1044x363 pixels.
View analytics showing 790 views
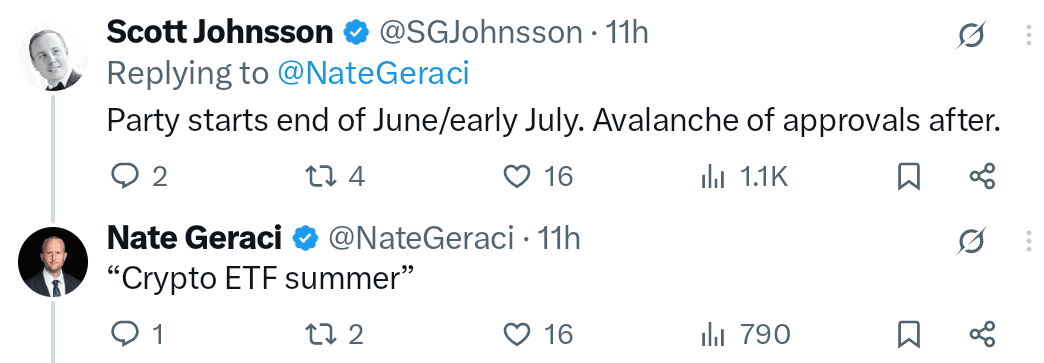pos(746,334)
